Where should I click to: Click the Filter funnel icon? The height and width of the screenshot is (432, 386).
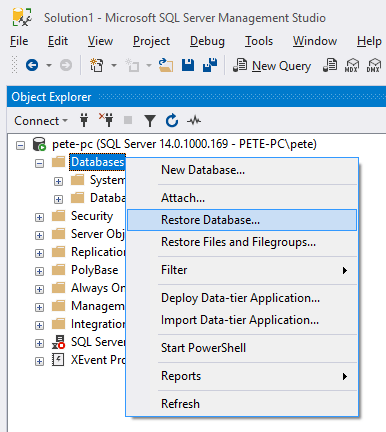(150, 121)
